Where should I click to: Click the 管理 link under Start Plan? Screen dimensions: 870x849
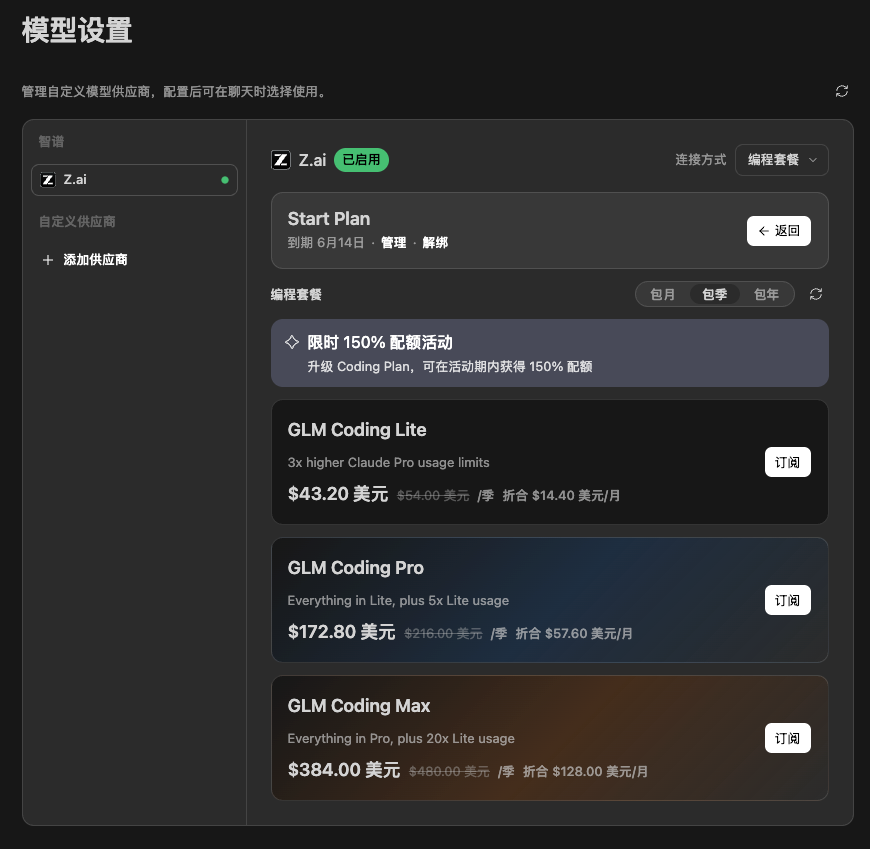(393, 242)
